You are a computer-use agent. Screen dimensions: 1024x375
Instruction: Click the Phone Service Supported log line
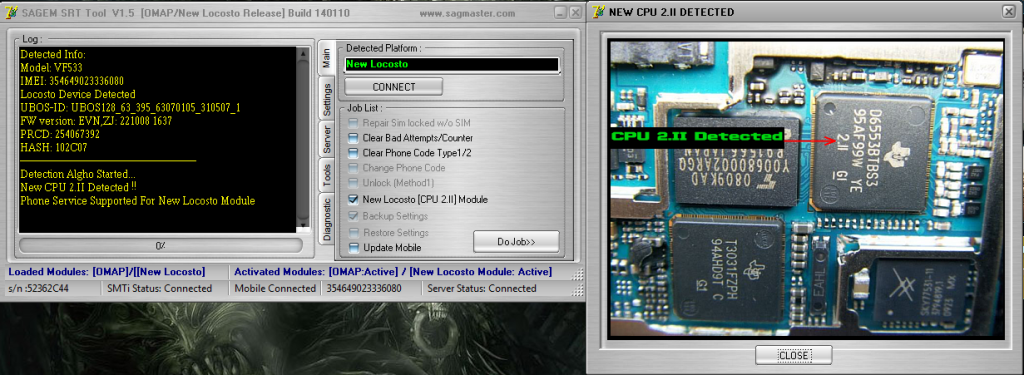[x=138, y=201]
